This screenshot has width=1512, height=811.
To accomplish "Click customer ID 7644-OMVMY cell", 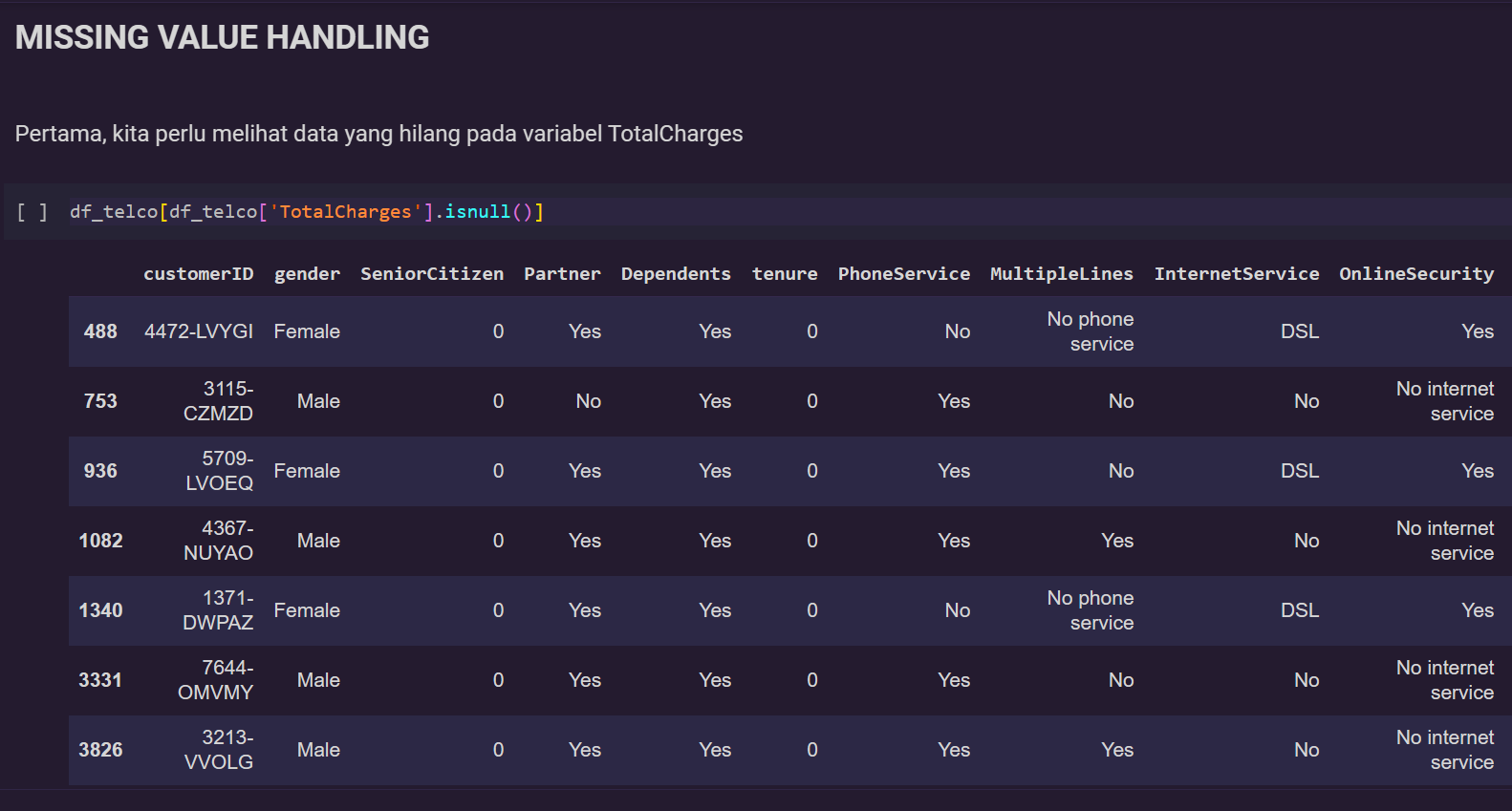I will pyautogui.click(x=215, y=680).
